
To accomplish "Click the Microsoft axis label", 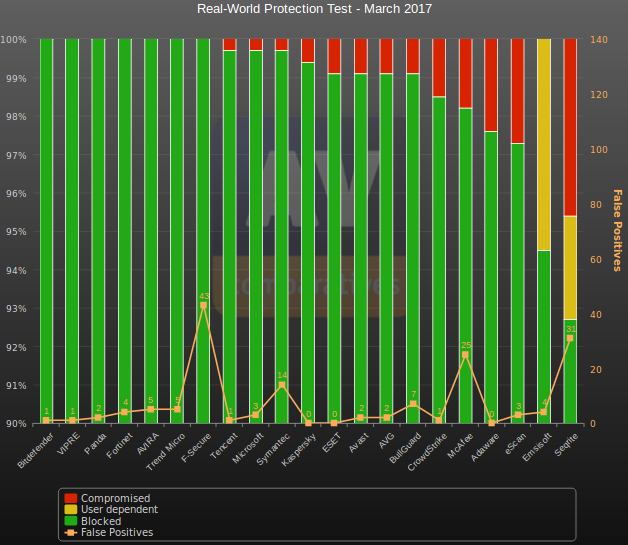I will pos(248,448).
